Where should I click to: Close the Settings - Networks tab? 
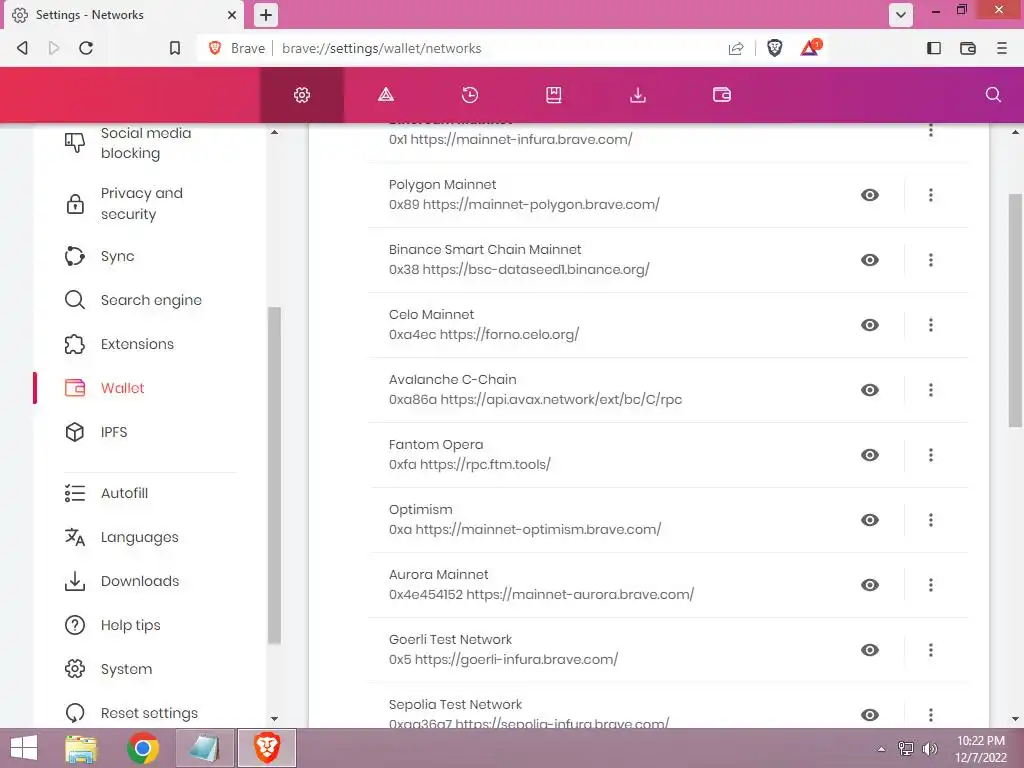(232, 15)
